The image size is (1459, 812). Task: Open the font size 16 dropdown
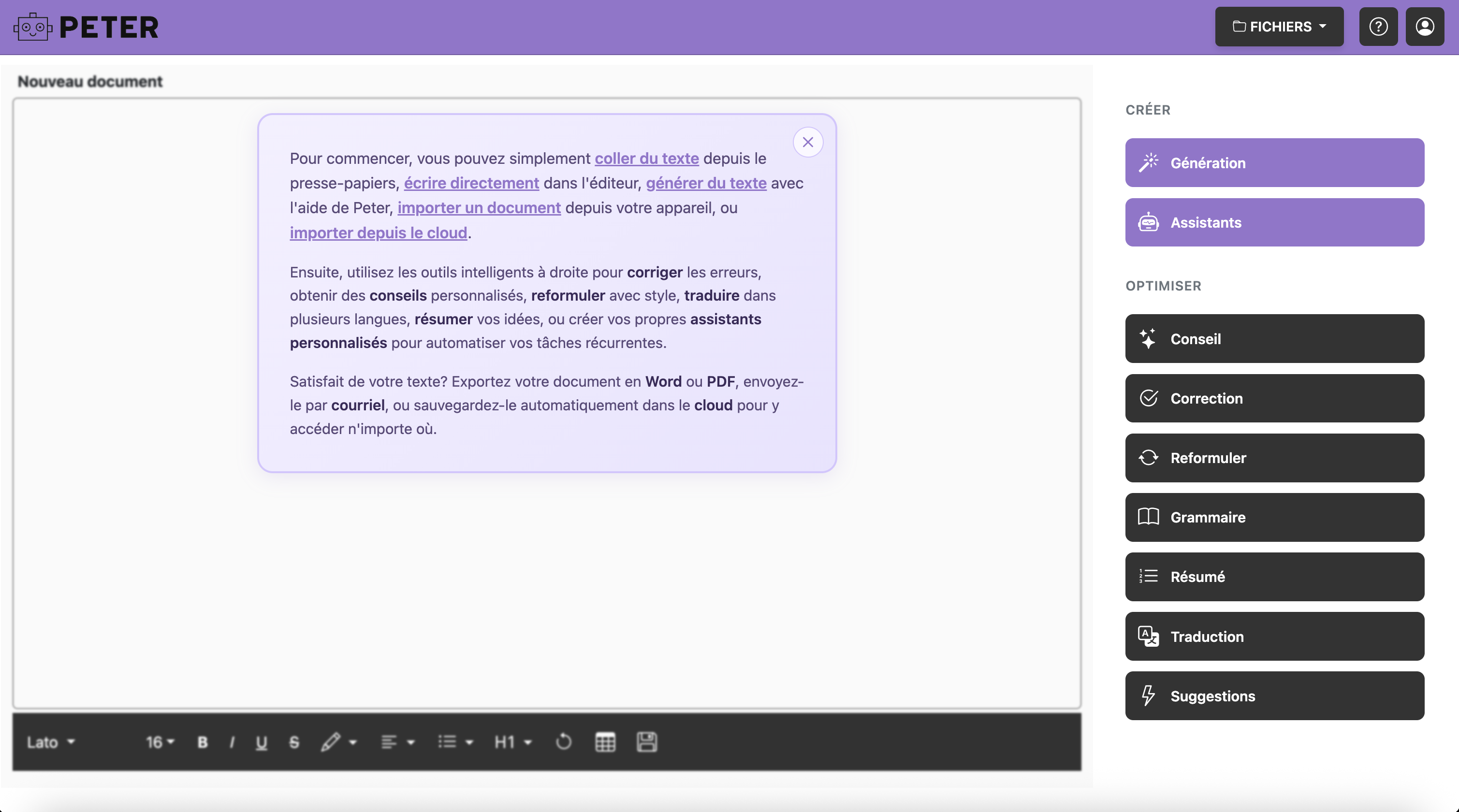point(159,742)
